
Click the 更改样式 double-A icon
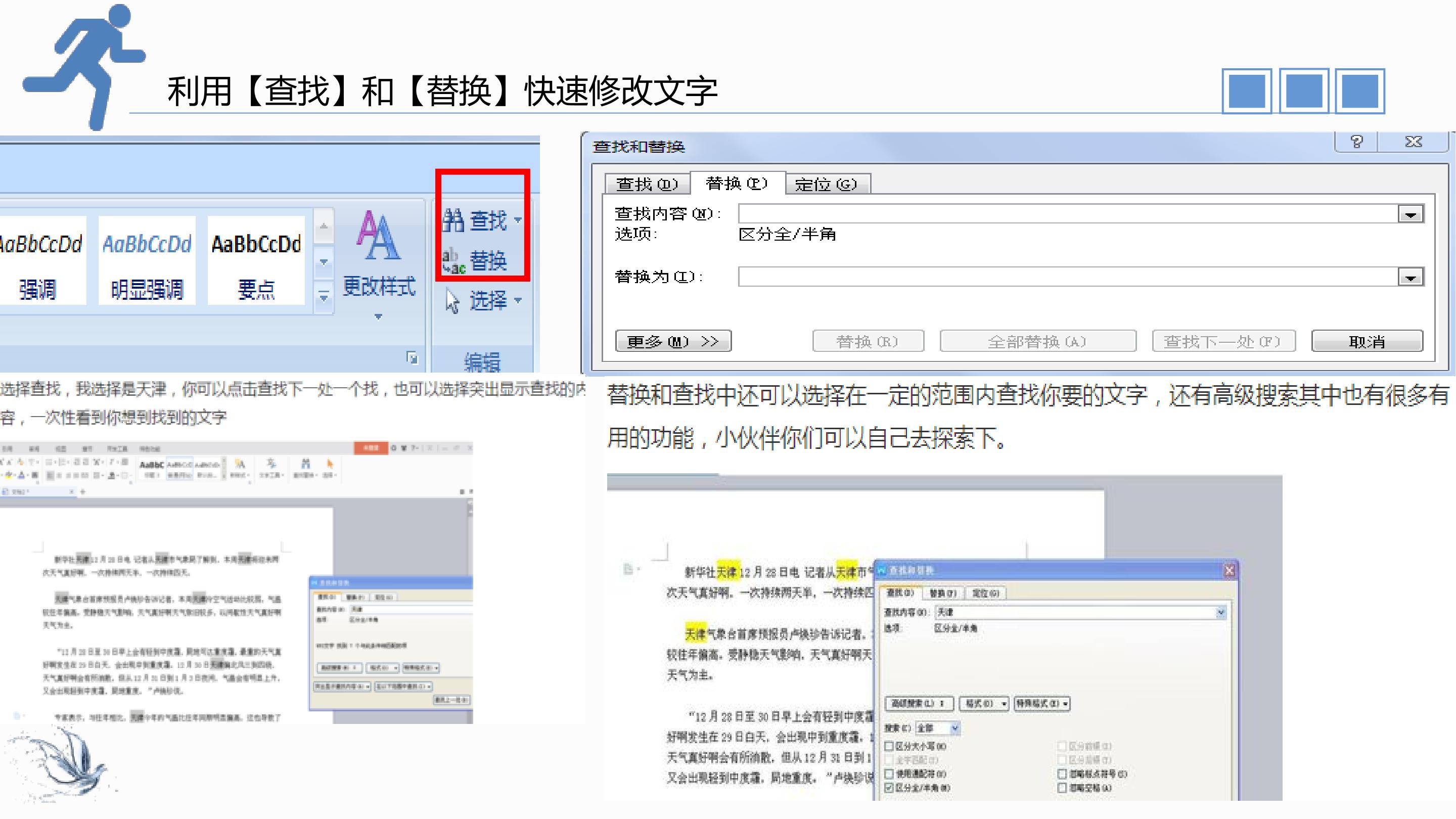(x=378, y=235)
